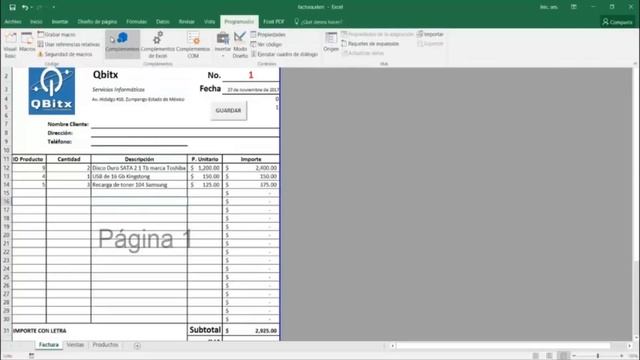
Task: Select the 1,200.00 unit price cell
Action: click(205, 168)
